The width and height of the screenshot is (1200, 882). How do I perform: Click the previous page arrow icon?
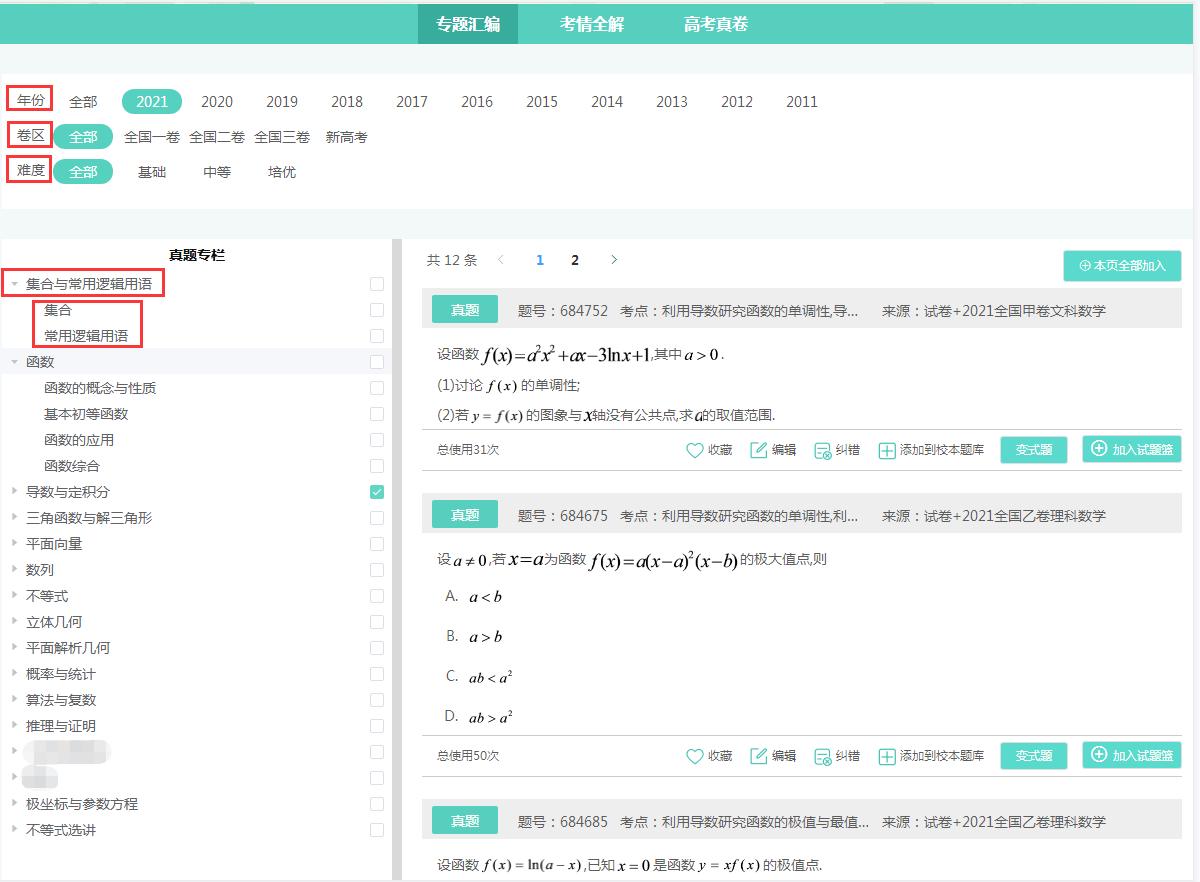(x=500, y=259)
